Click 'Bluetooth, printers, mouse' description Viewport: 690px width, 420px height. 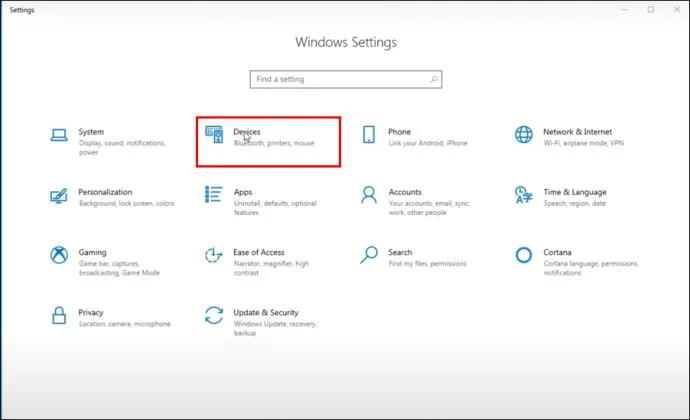pos(274,143)
